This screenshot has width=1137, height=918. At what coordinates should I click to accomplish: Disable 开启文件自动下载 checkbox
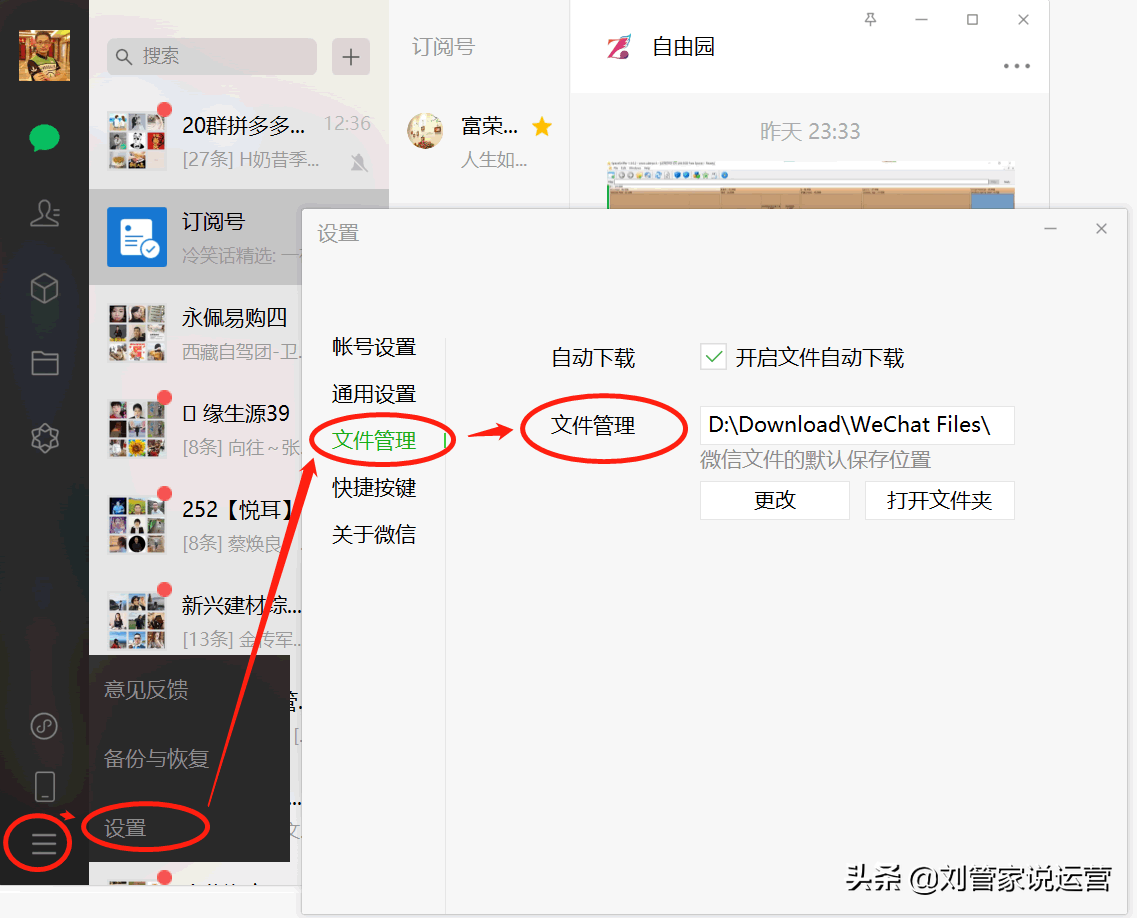713,357
